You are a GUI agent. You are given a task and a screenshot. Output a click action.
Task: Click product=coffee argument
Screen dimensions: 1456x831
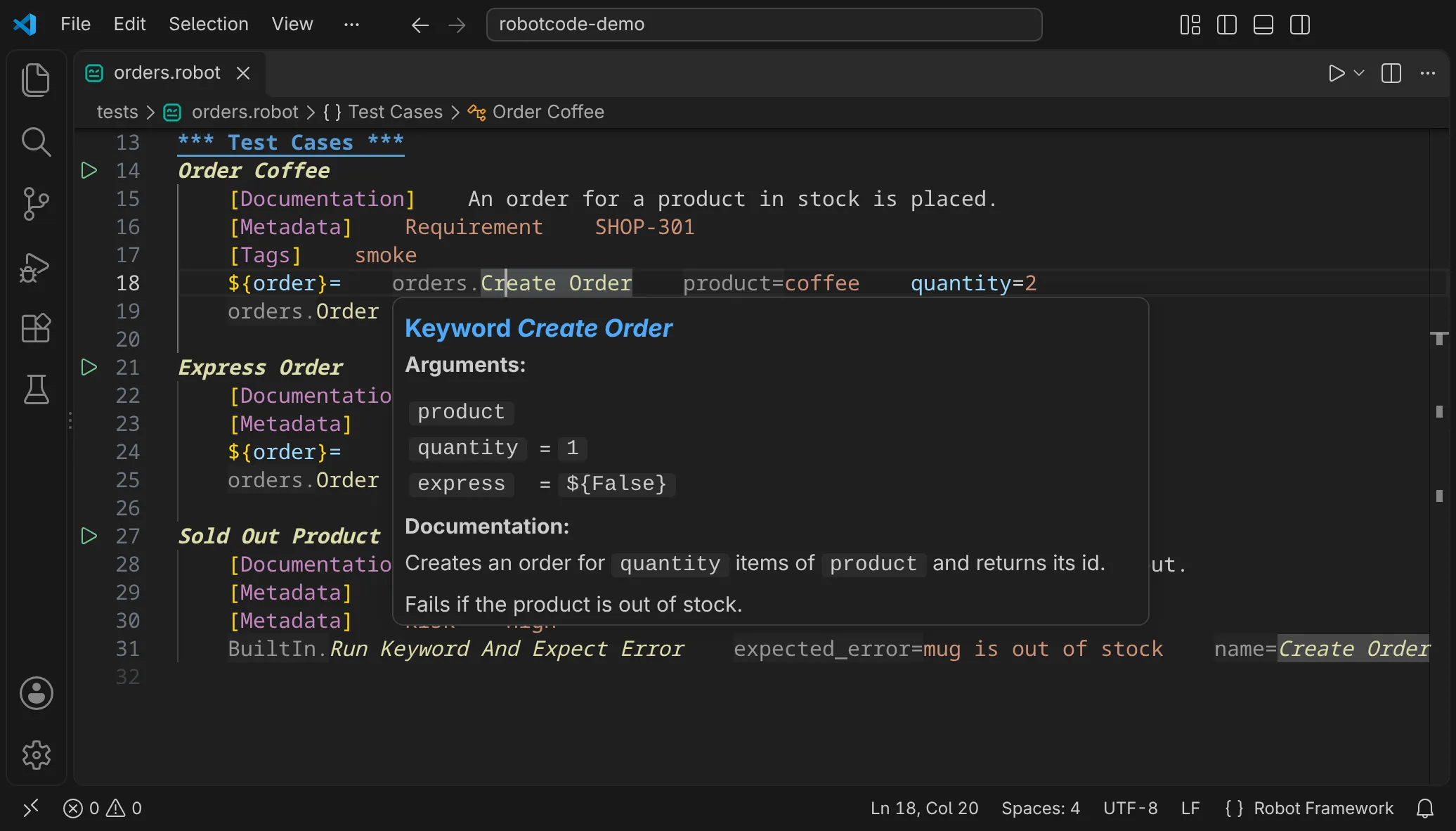(771, 283)
